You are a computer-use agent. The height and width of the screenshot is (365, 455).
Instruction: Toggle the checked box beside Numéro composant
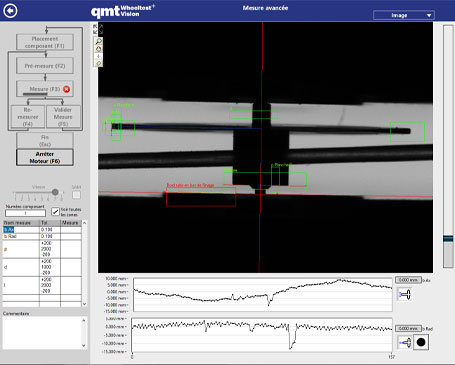pos(55,211)
